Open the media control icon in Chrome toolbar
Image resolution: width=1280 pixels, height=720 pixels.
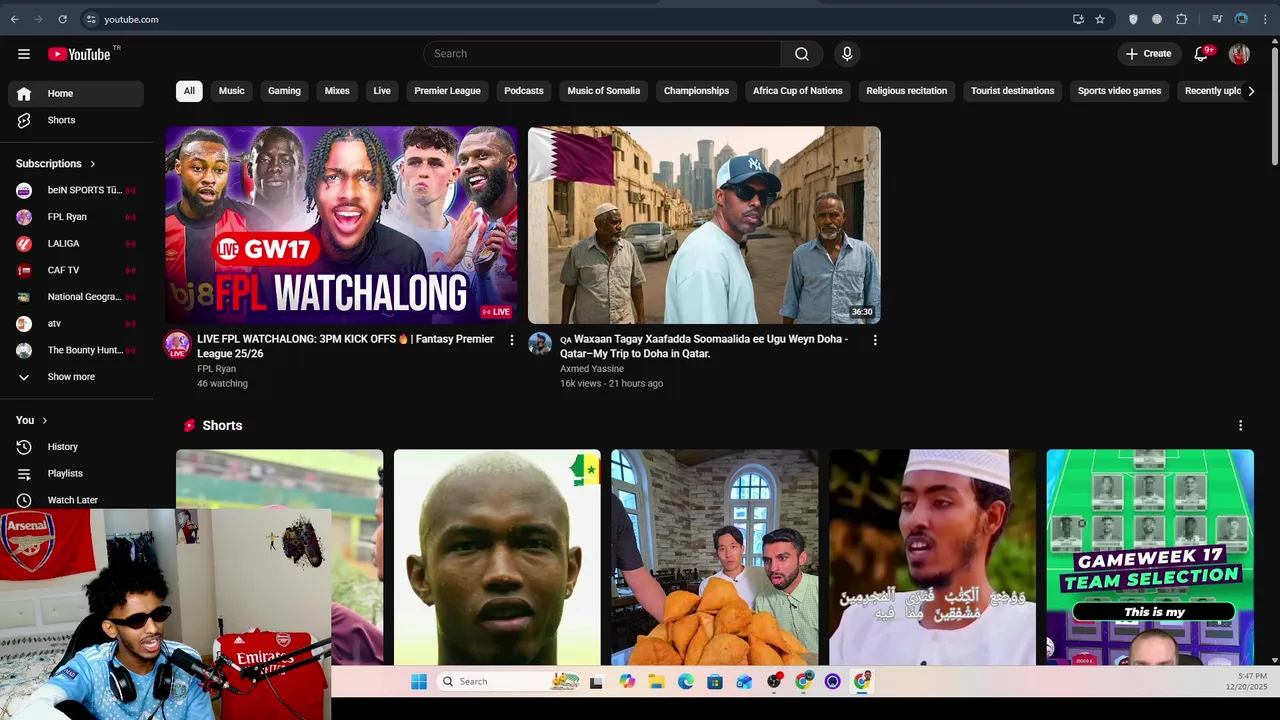click(x=1217, y=19)
